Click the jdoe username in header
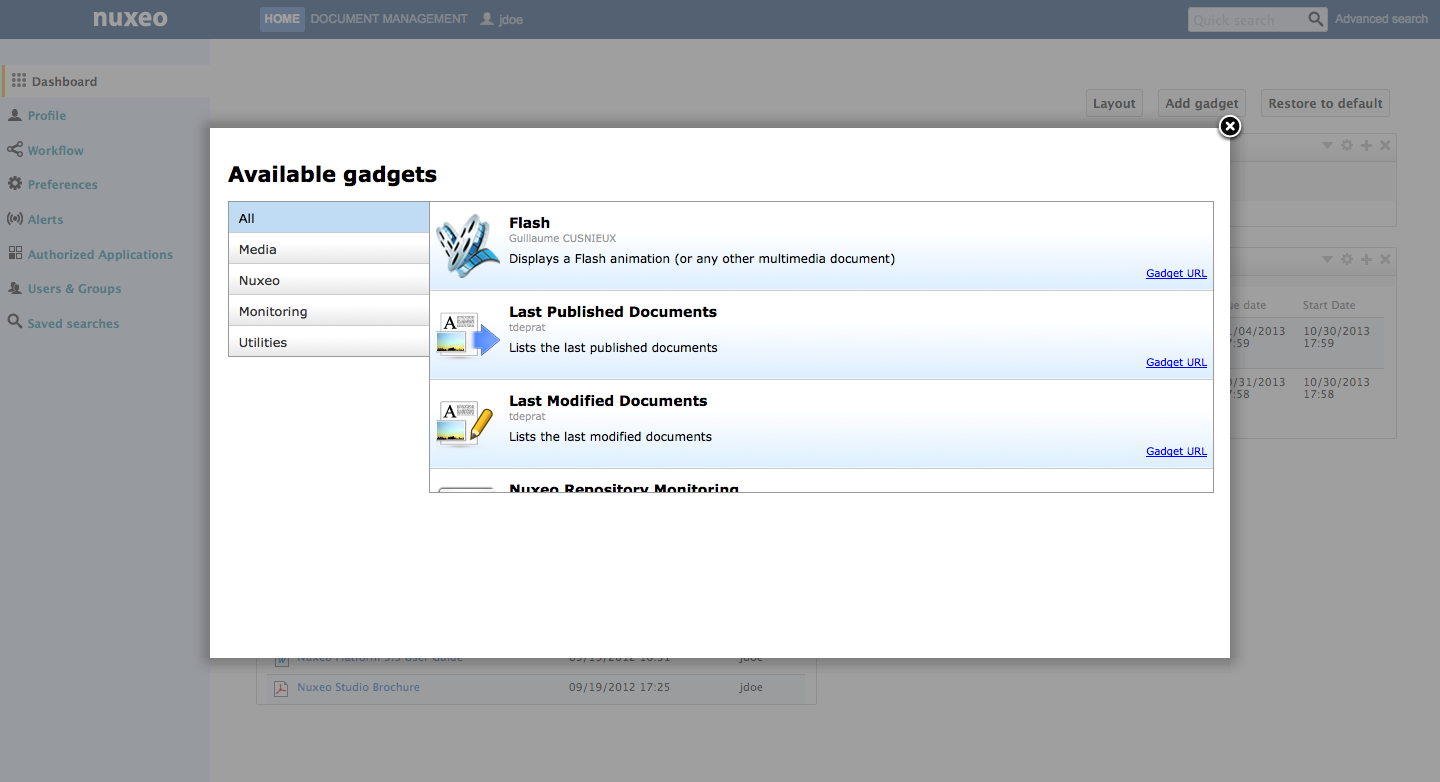This screenshot has width=1440, height=782. [x=511, y=19]
